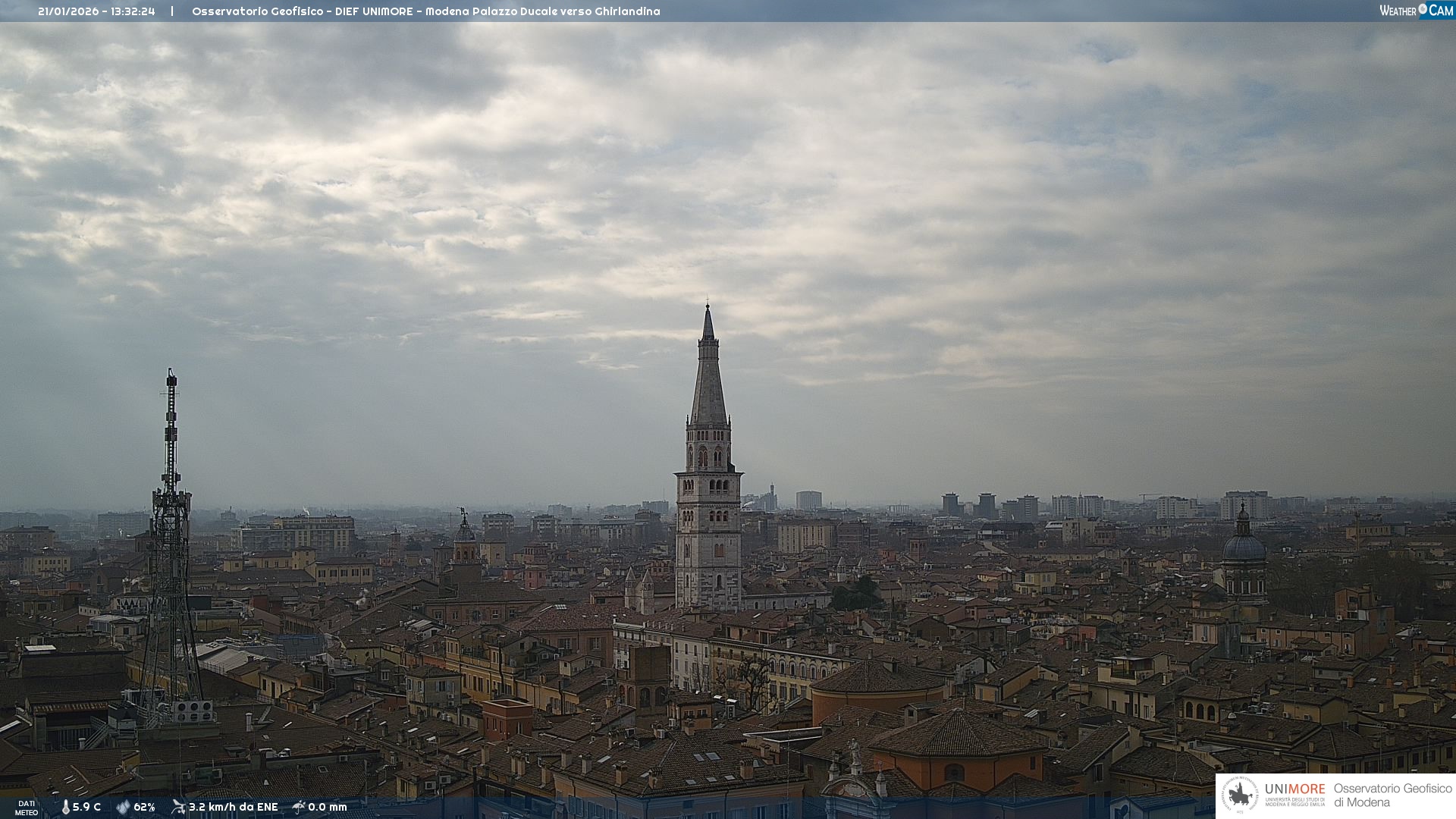Click the Osservatorio Geofisico di Modena text
1456x819 pixels.
coord(1392,795)
